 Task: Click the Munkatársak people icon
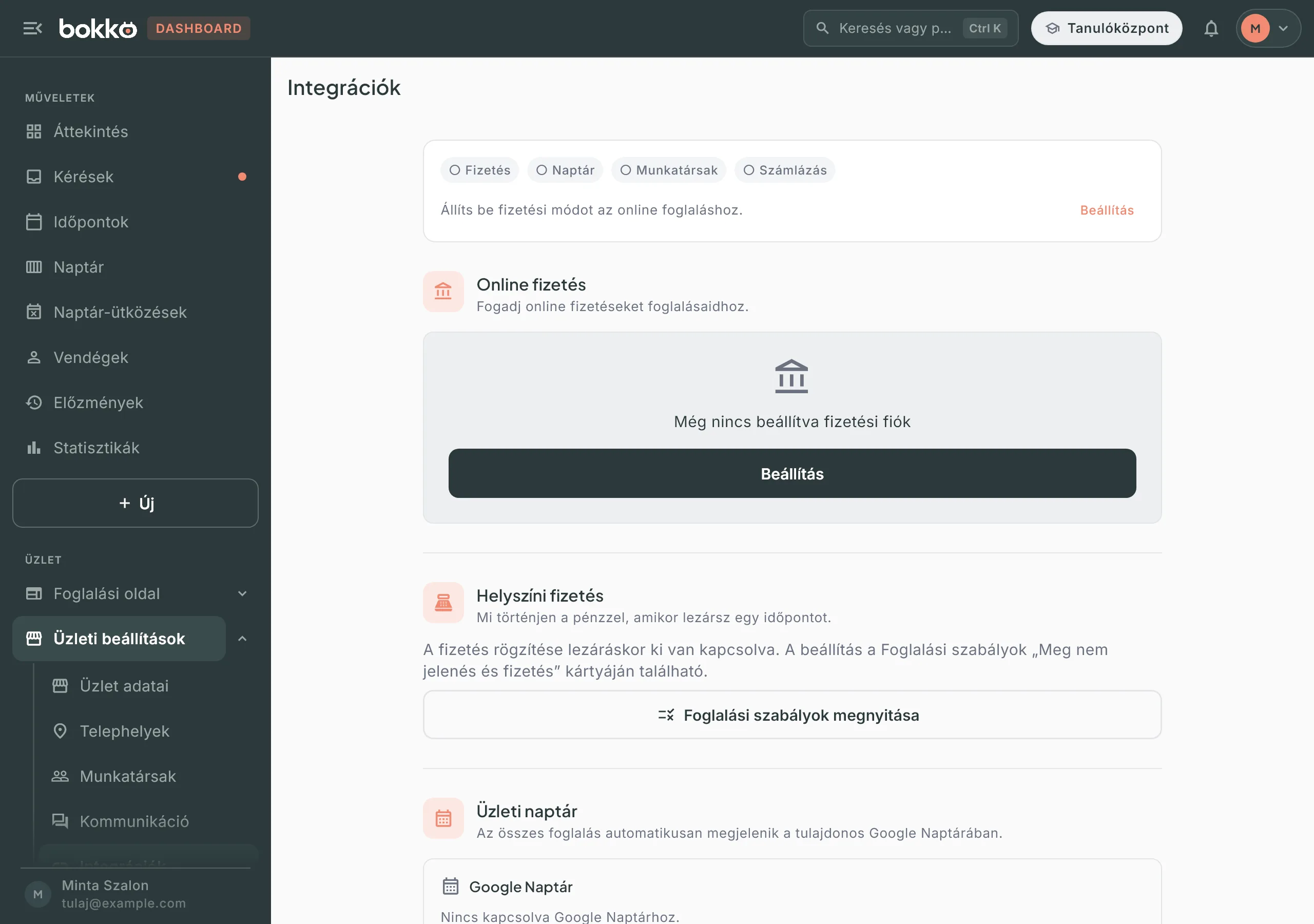pyautogui.click(x=60, y=776)
